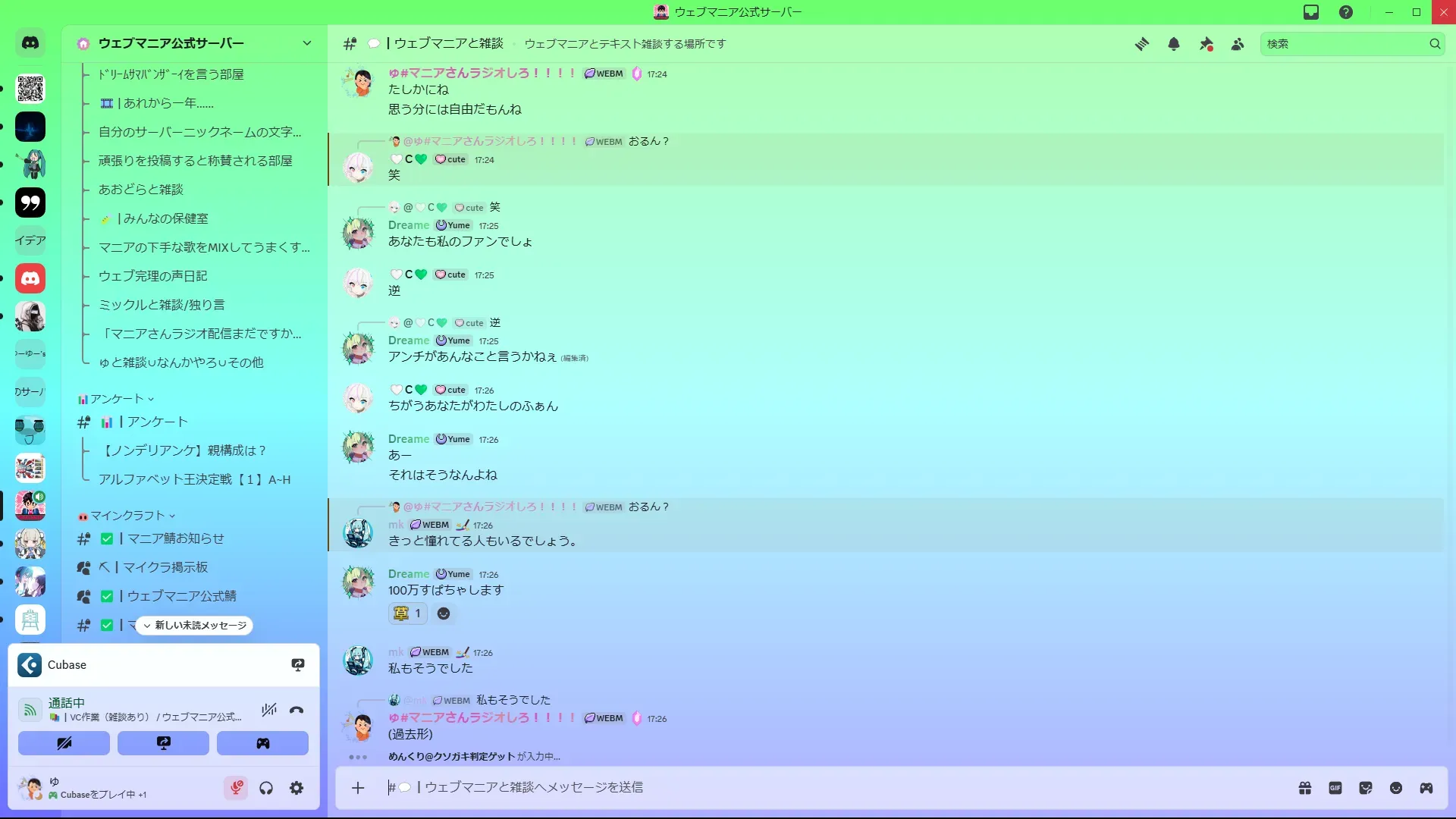Show the member list

click(x=1238, y=44)
